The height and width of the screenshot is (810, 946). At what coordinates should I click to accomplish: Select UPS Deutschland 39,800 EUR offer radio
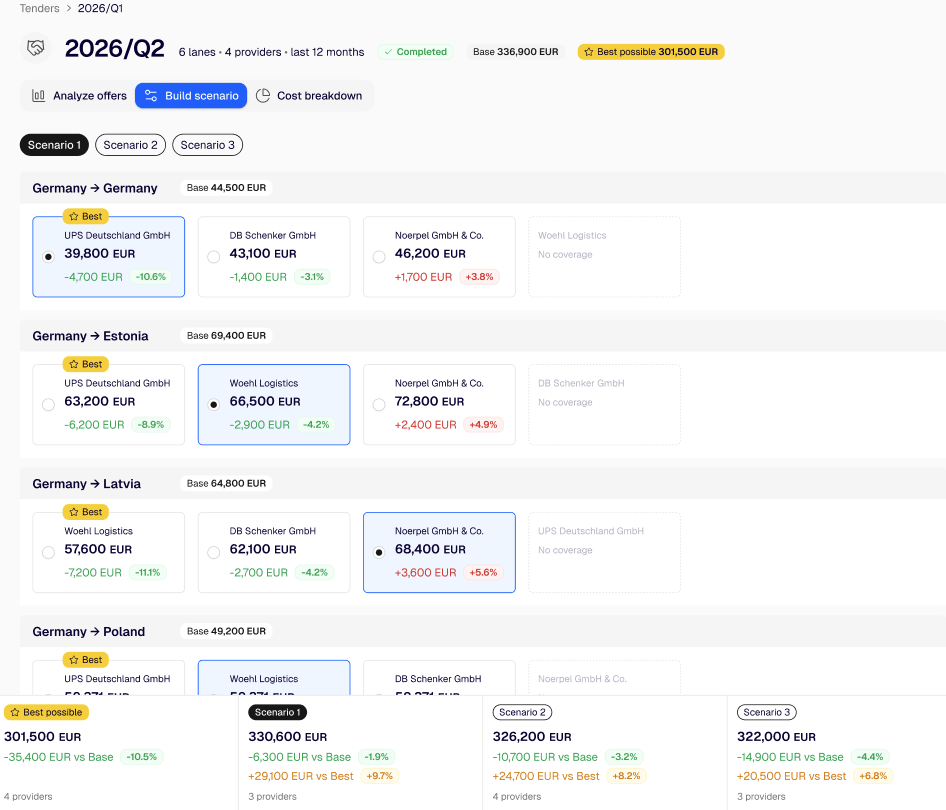click(49, 257)
